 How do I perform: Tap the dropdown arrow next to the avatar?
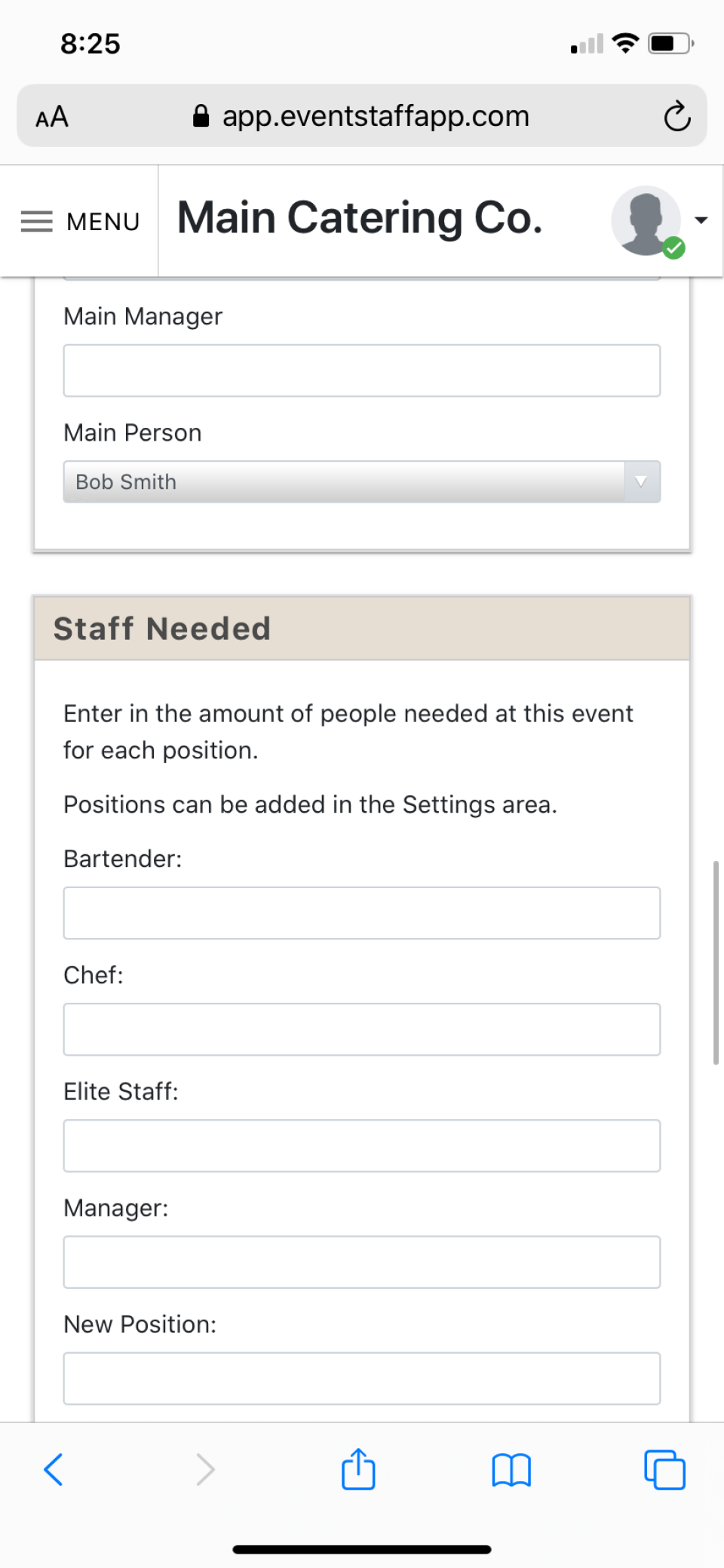(x=701, y=220)
